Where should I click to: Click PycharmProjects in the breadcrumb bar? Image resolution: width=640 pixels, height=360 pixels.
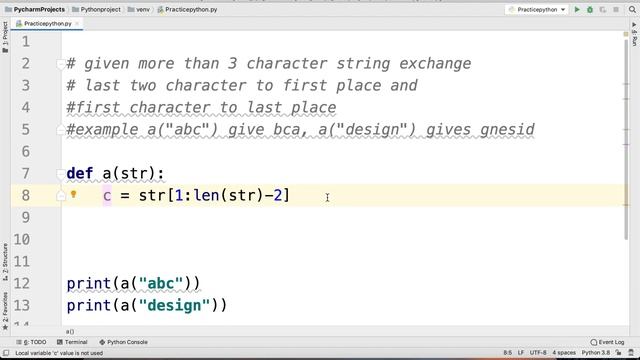(35, 9)
